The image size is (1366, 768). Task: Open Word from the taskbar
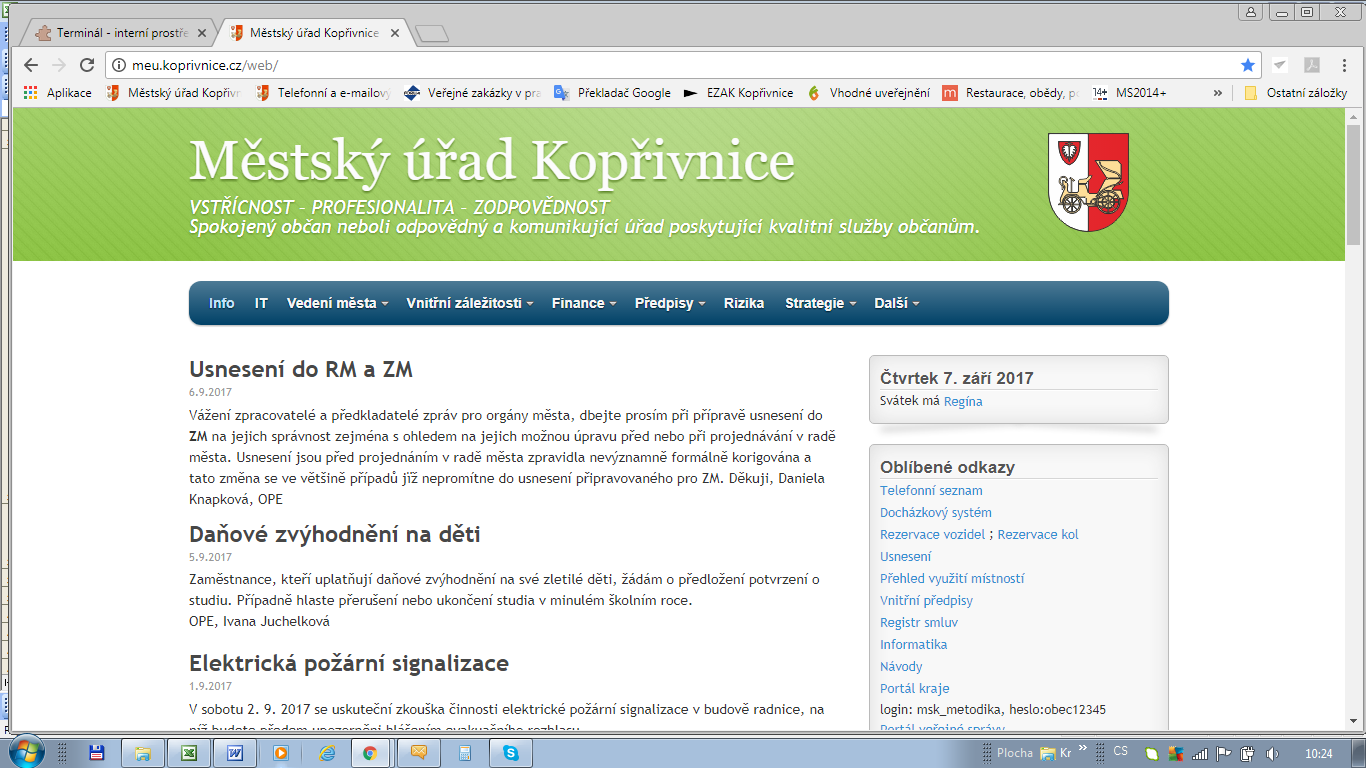tap(234, 752)
